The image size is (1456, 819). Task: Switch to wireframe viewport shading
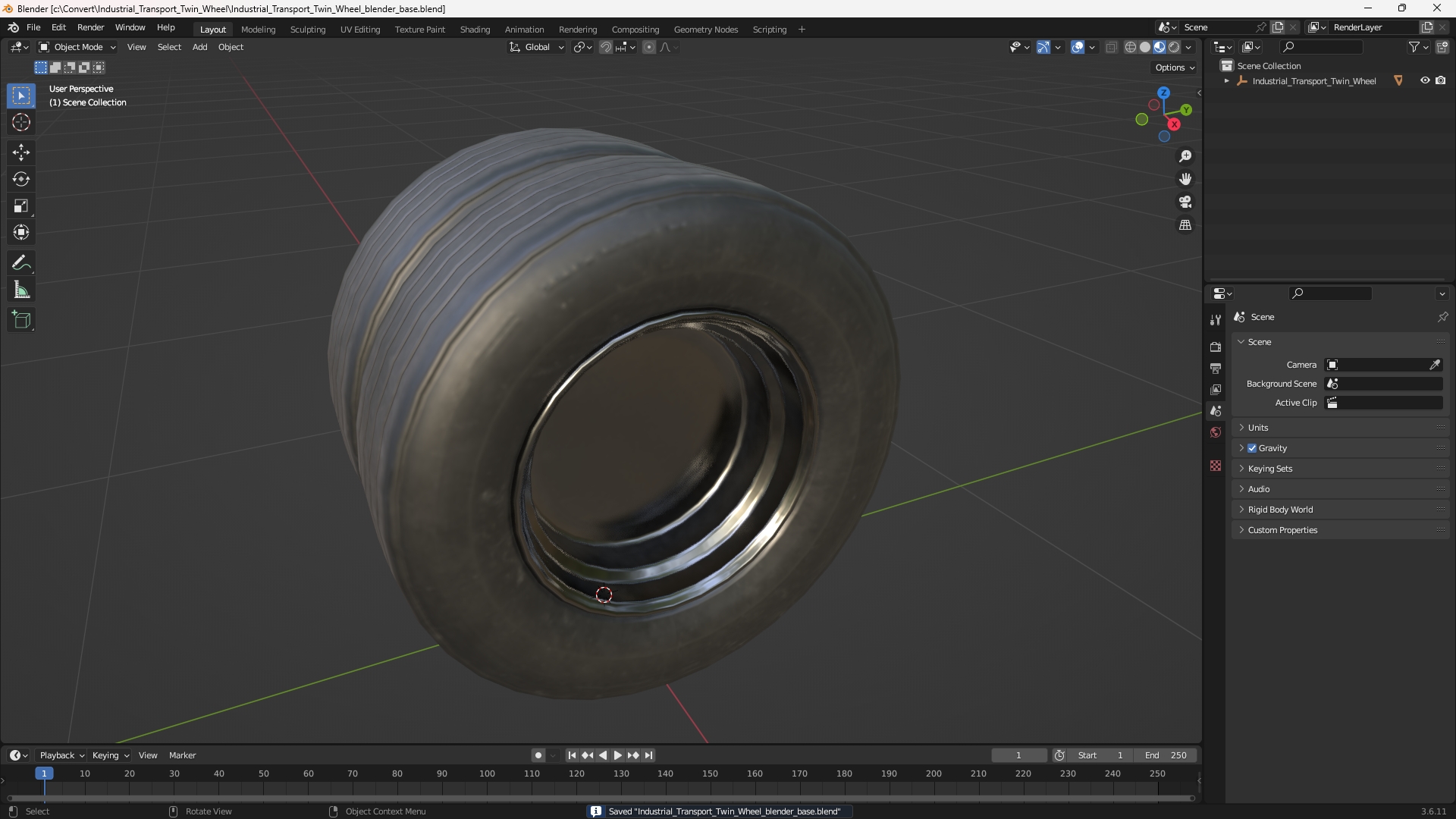click(x=1130, y=47)
